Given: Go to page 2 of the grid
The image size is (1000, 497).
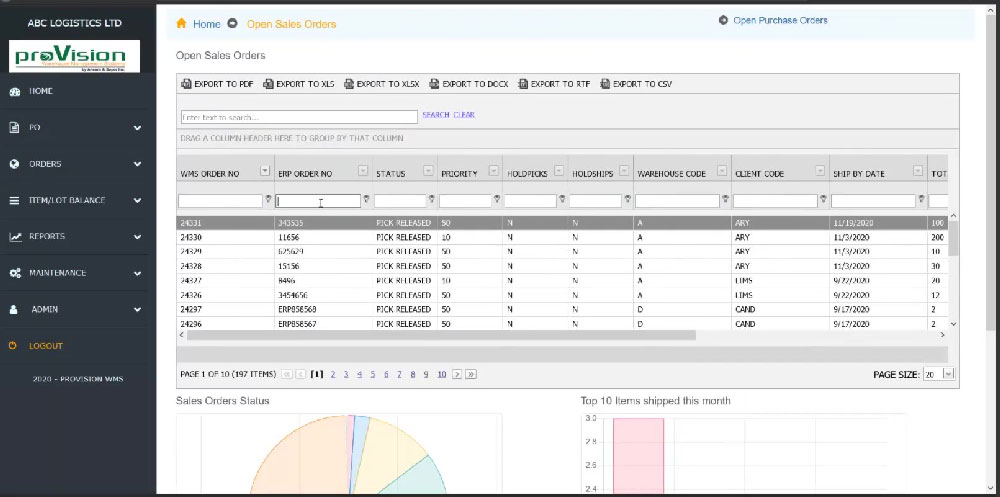Looking at the screenshot, I should (333, 375).
